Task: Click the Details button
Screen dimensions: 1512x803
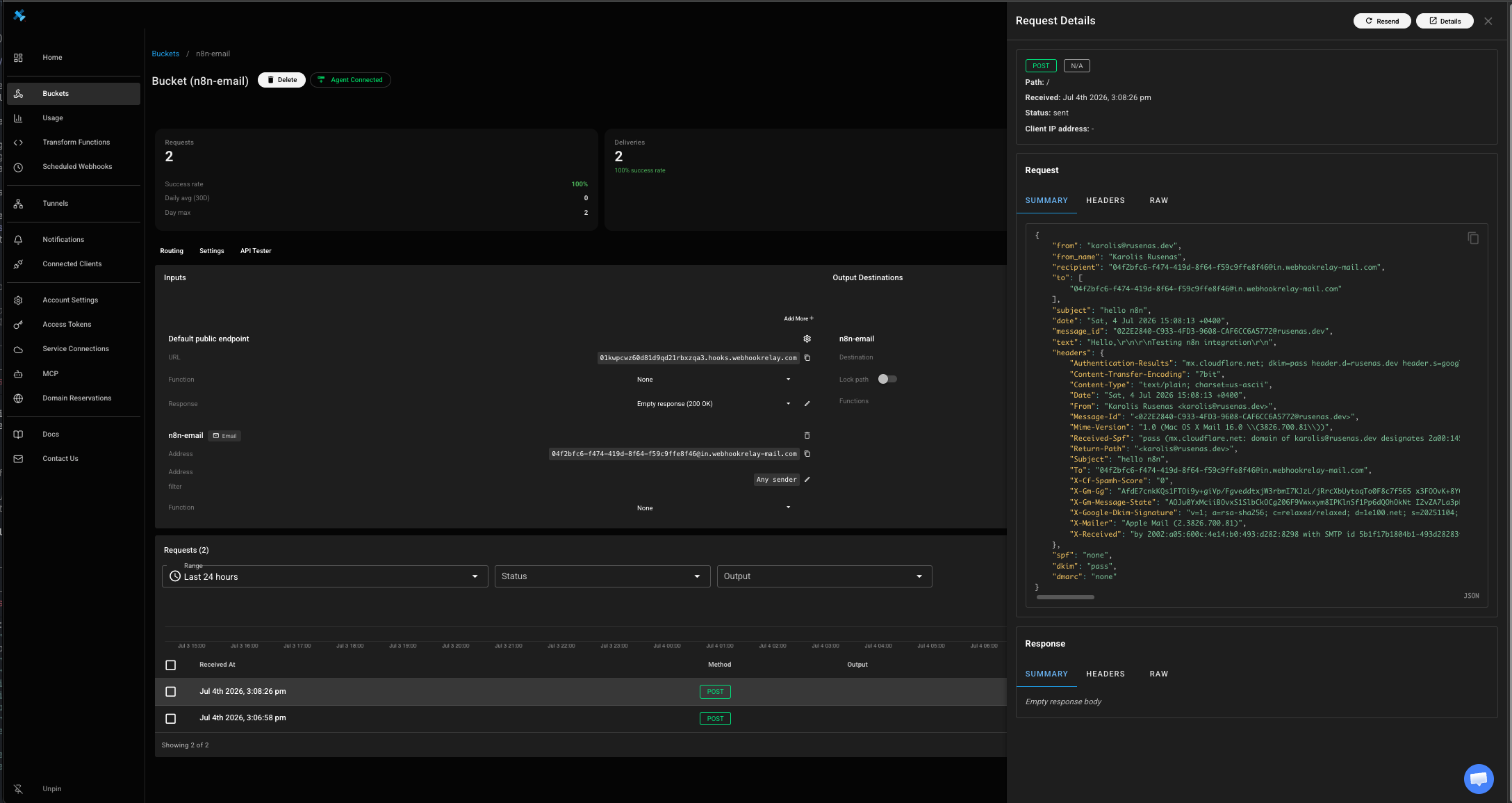Action: point(1445,22)
